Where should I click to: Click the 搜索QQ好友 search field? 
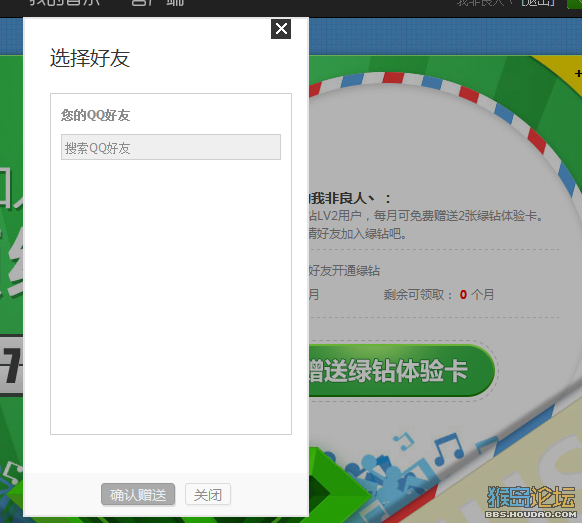171,147
